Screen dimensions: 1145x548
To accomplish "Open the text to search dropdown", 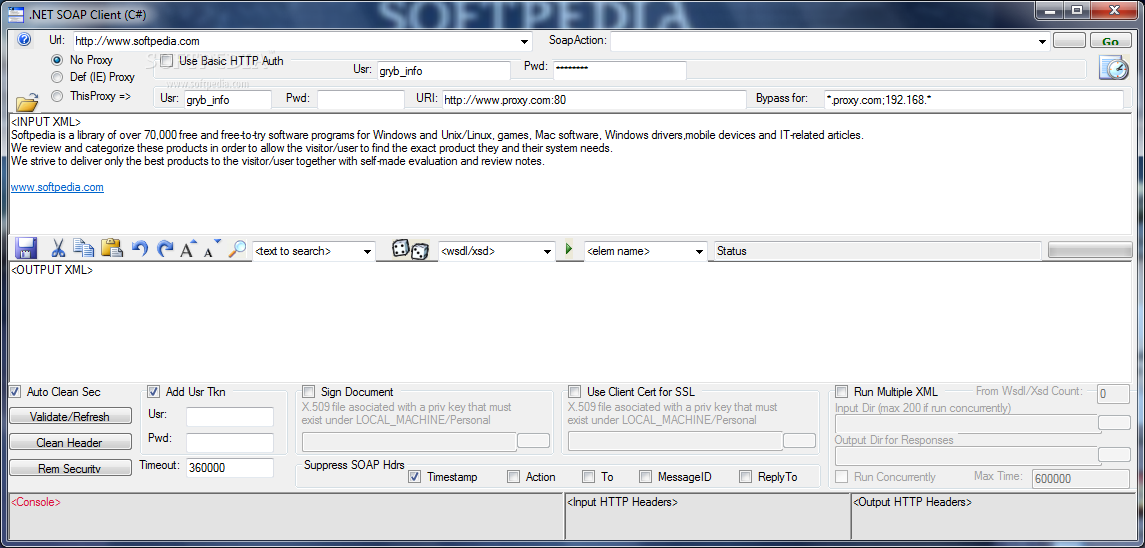I will pyautogui.click(x=367, y=251).
